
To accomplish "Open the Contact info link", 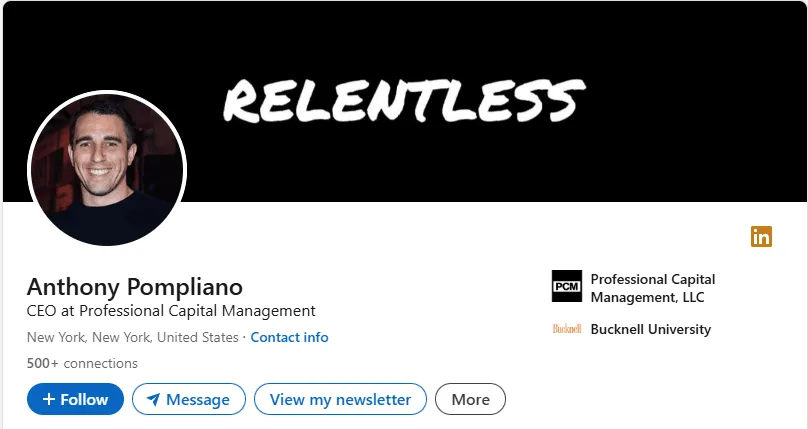I will (x=289, y=337).
